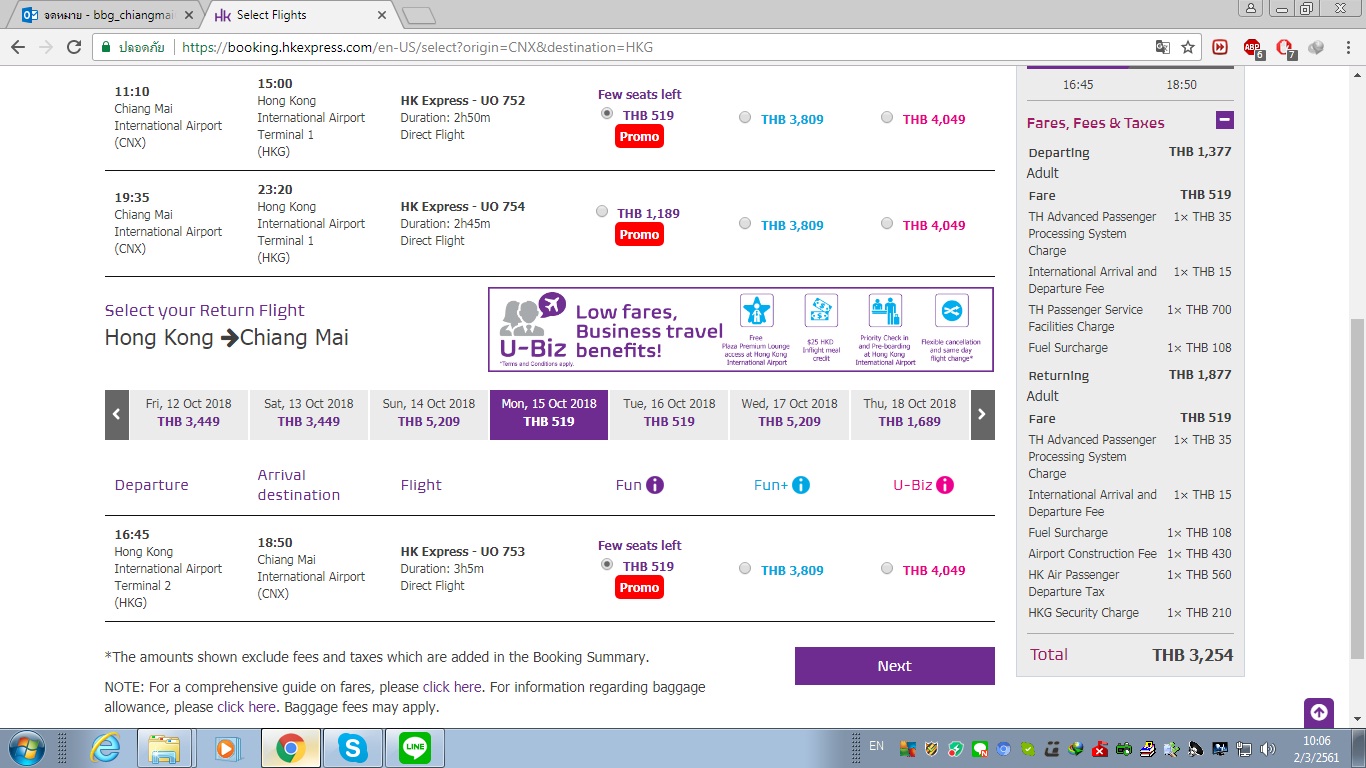Choose THB 3,809 Fun+ fare for UO 754
The image size is (1366, 768).
click(x=745, y=223)
